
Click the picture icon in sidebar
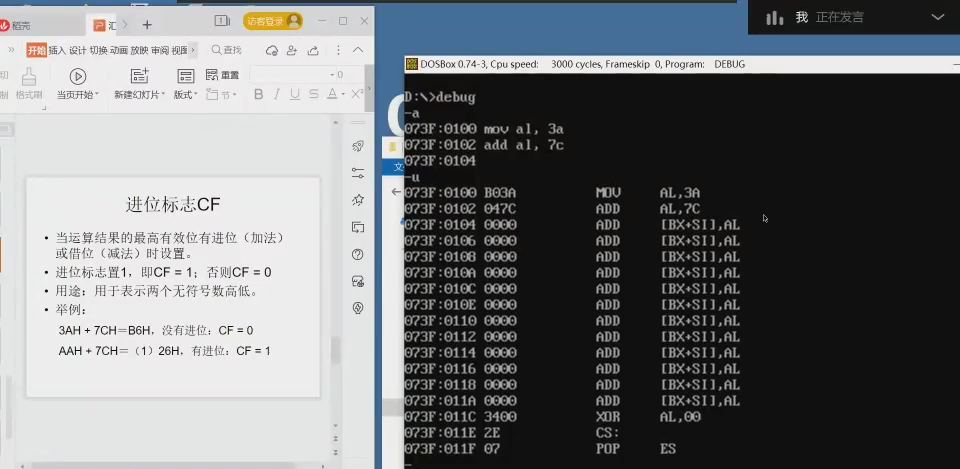tap(358, 281)
